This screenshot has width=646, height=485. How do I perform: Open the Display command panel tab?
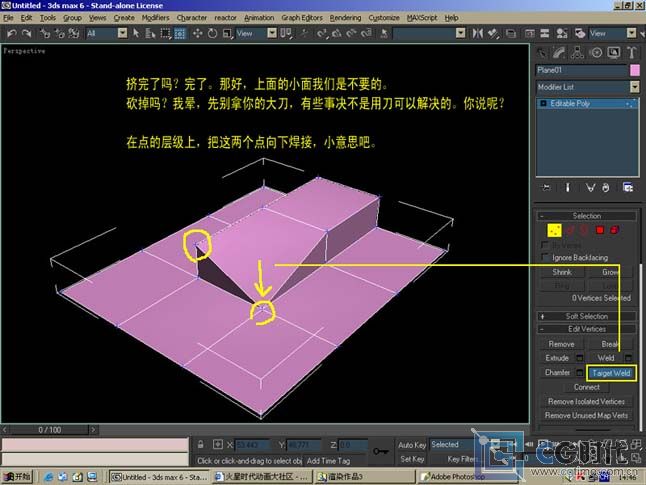pos(613,53)
